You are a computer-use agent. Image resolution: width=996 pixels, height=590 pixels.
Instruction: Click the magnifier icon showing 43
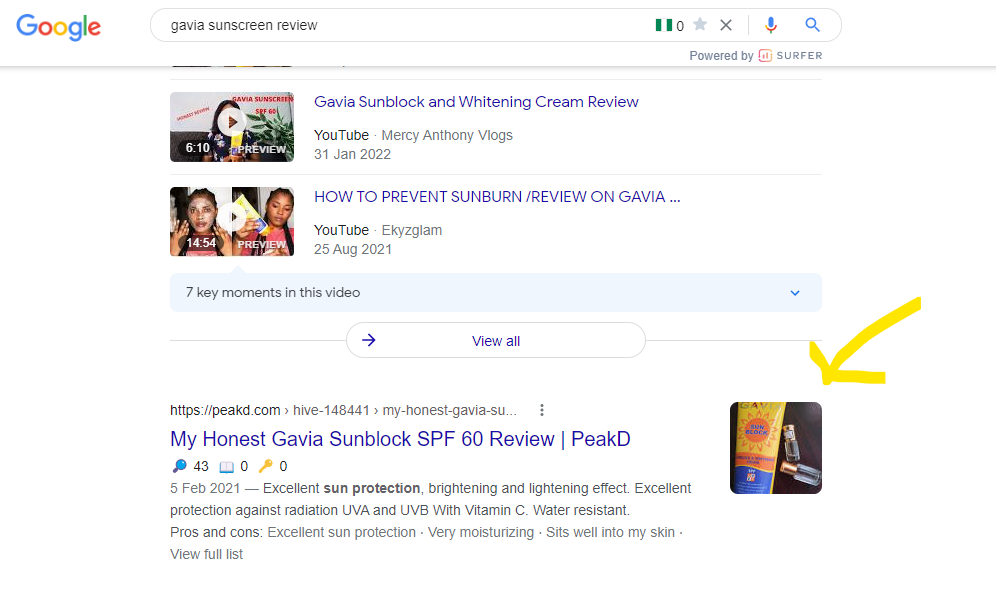click(x=180, y=466)
